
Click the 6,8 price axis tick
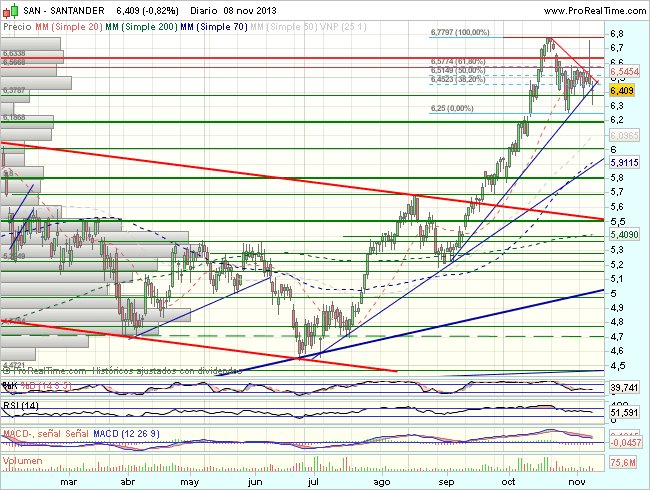click(x=617, y=34)
